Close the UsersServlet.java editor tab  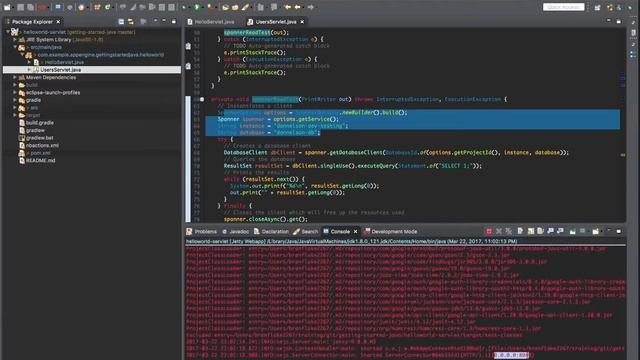click(x=302, y=22)
